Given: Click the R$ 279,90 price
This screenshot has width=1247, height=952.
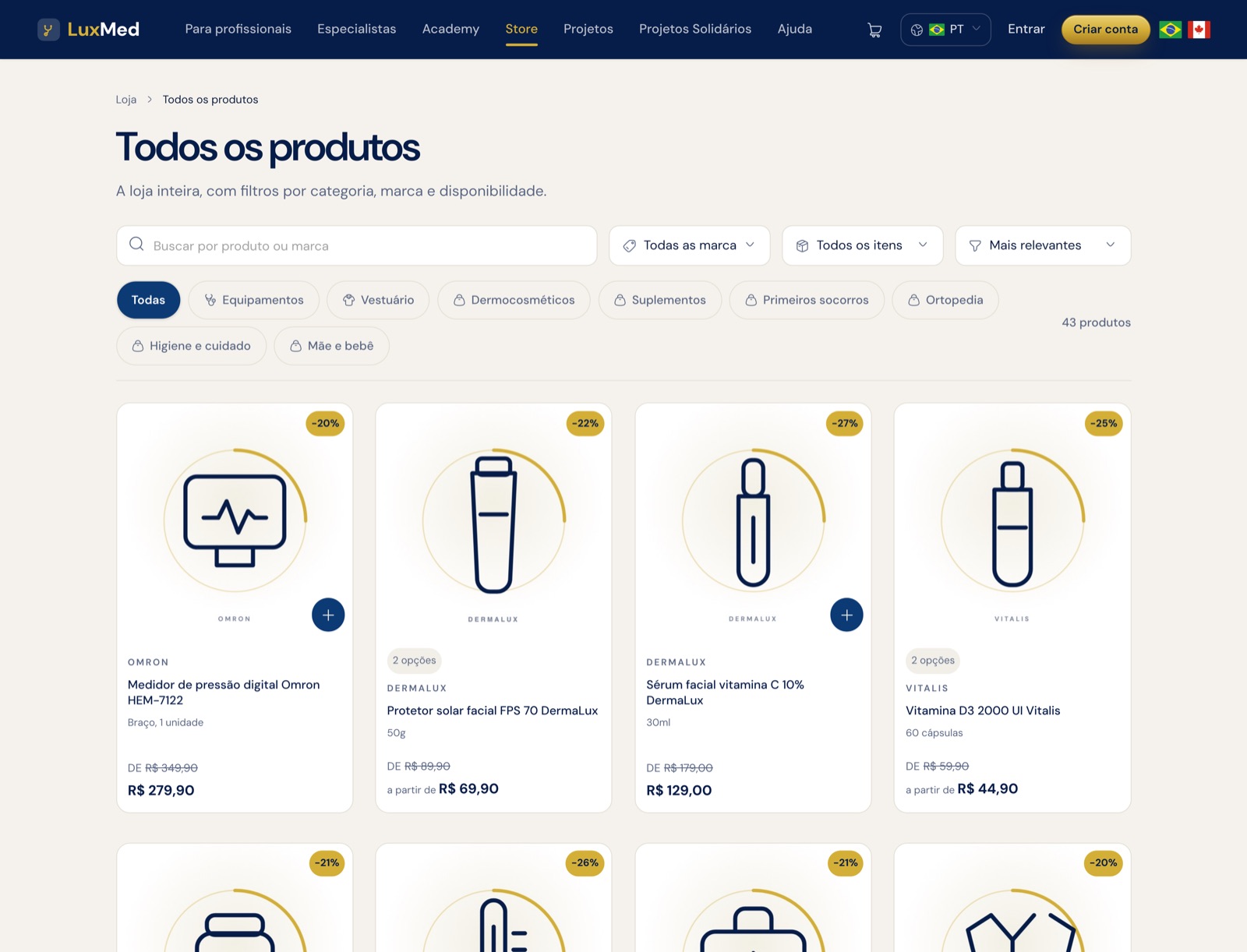Looking at the screenshot, I should (x=161, y=790).
